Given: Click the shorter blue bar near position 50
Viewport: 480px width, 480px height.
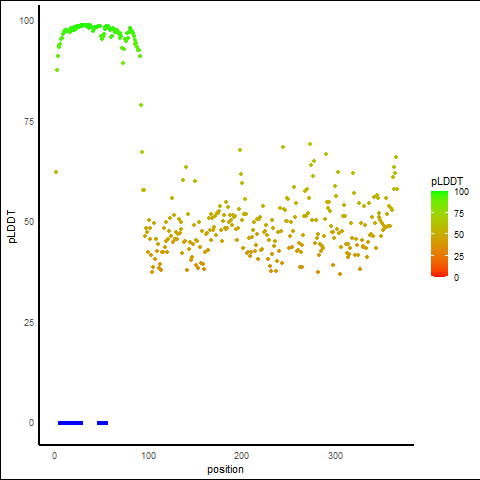Looking at the screenshot, I should [102, 423].
